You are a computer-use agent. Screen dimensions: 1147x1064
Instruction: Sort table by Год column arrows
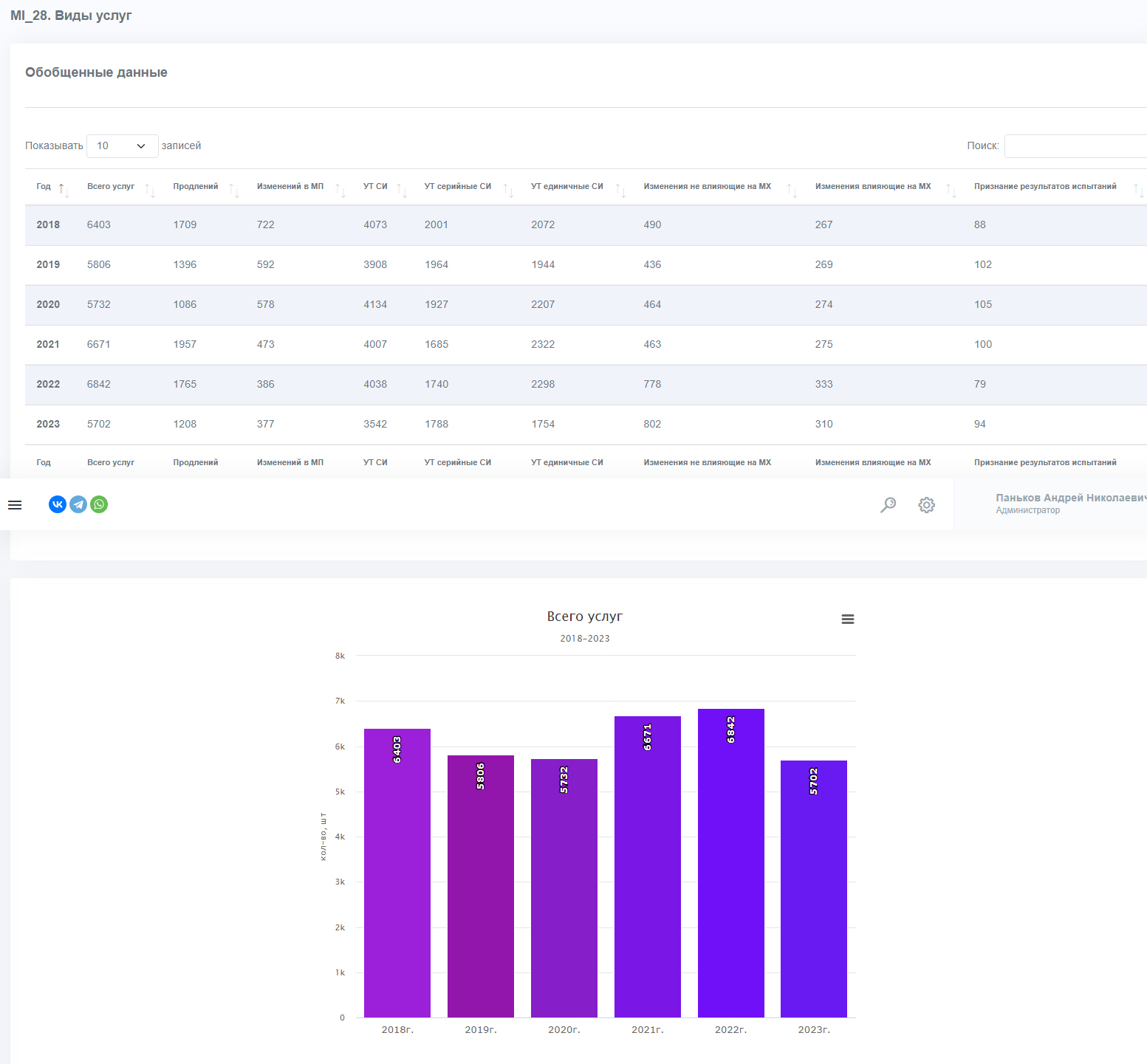coord(64,191)
